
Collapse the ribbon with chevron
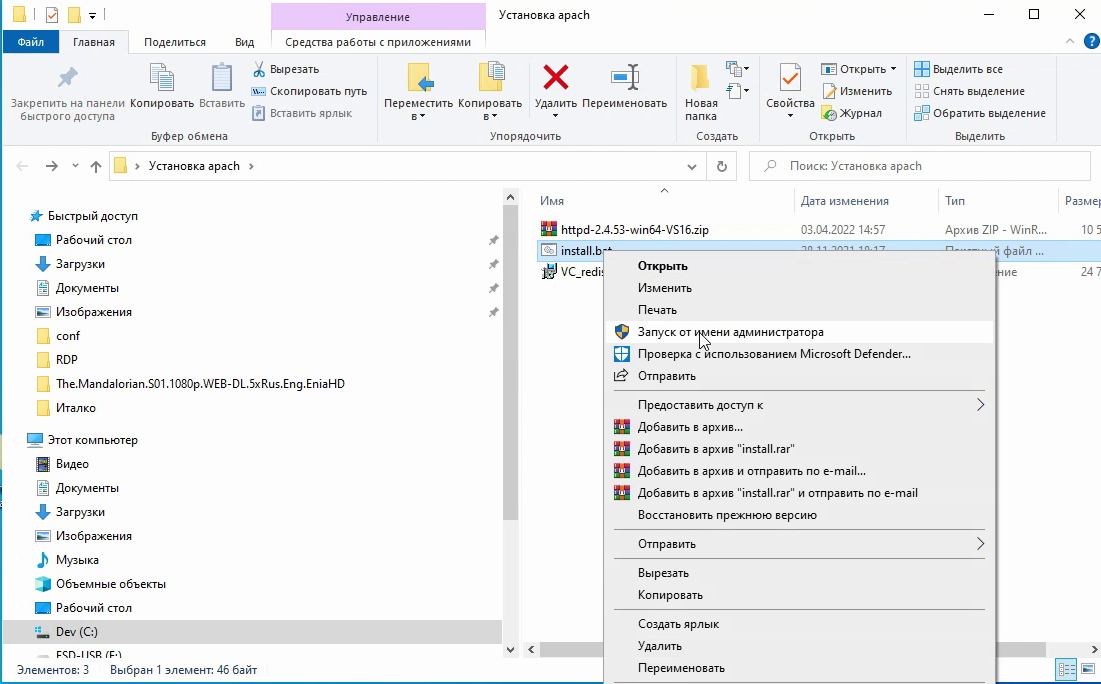[1070, 41]
